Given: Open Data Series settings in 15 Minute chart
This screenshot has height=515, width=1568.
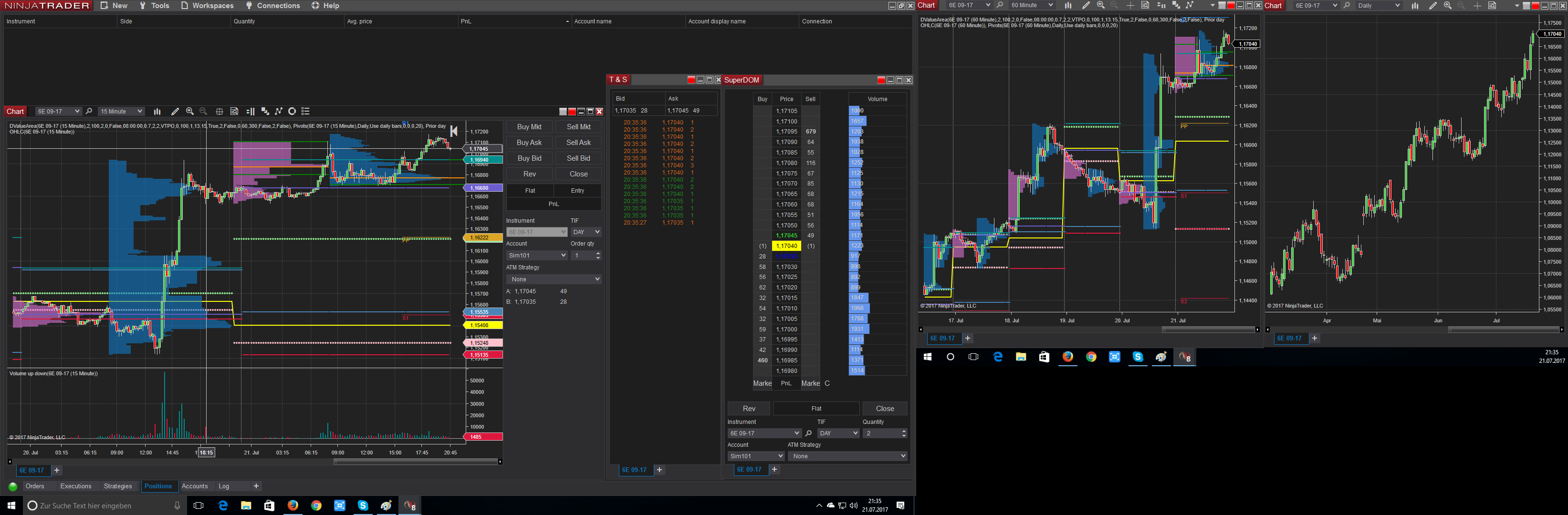Looking at the screenshot, I should click(x=265, y=111).
